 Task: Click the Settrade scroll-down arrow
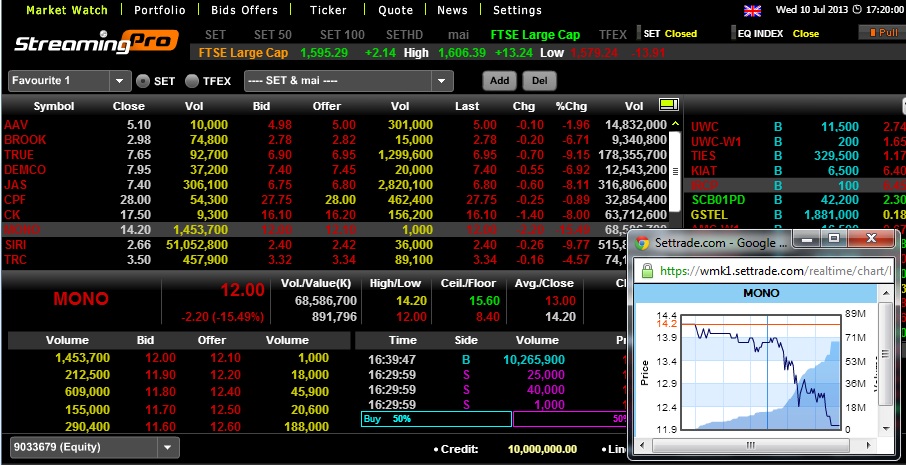pos(887,429)
